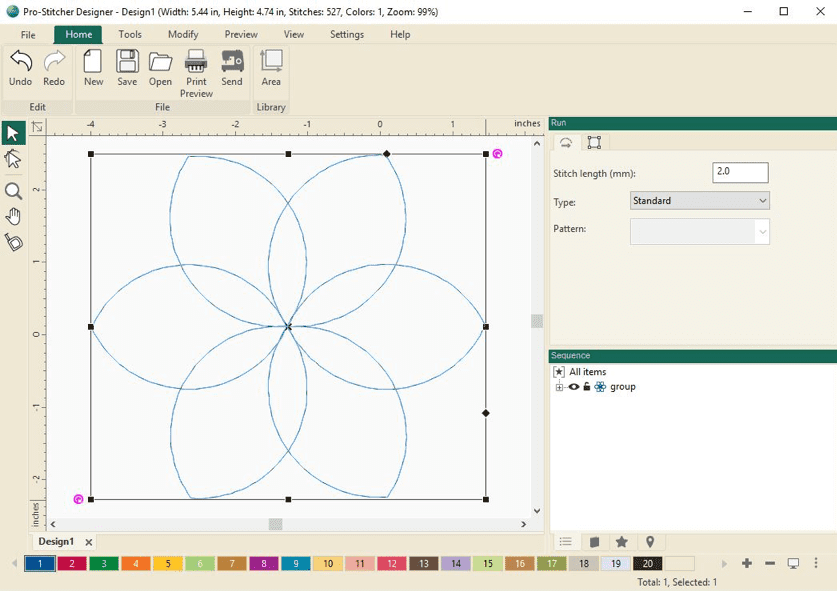Click inside the Stitch length field
837x591 pixels.
click(x=739, y=171)
